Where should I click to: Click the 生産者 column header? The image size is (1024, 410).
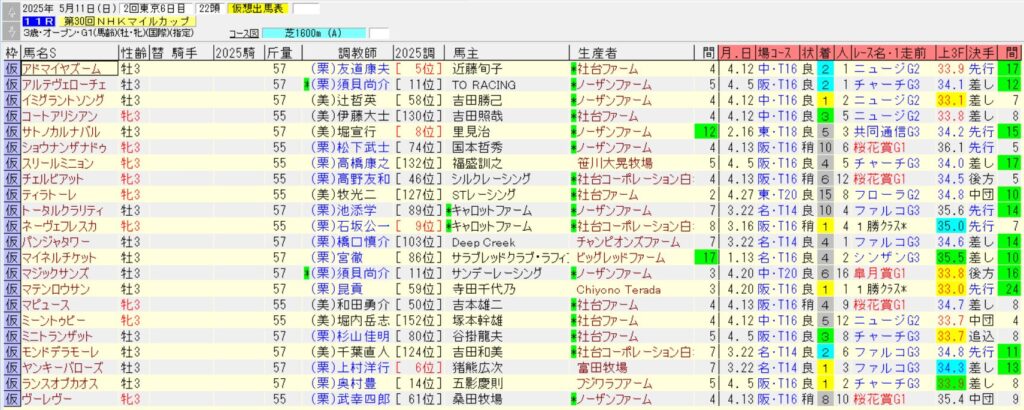(632, 54)
